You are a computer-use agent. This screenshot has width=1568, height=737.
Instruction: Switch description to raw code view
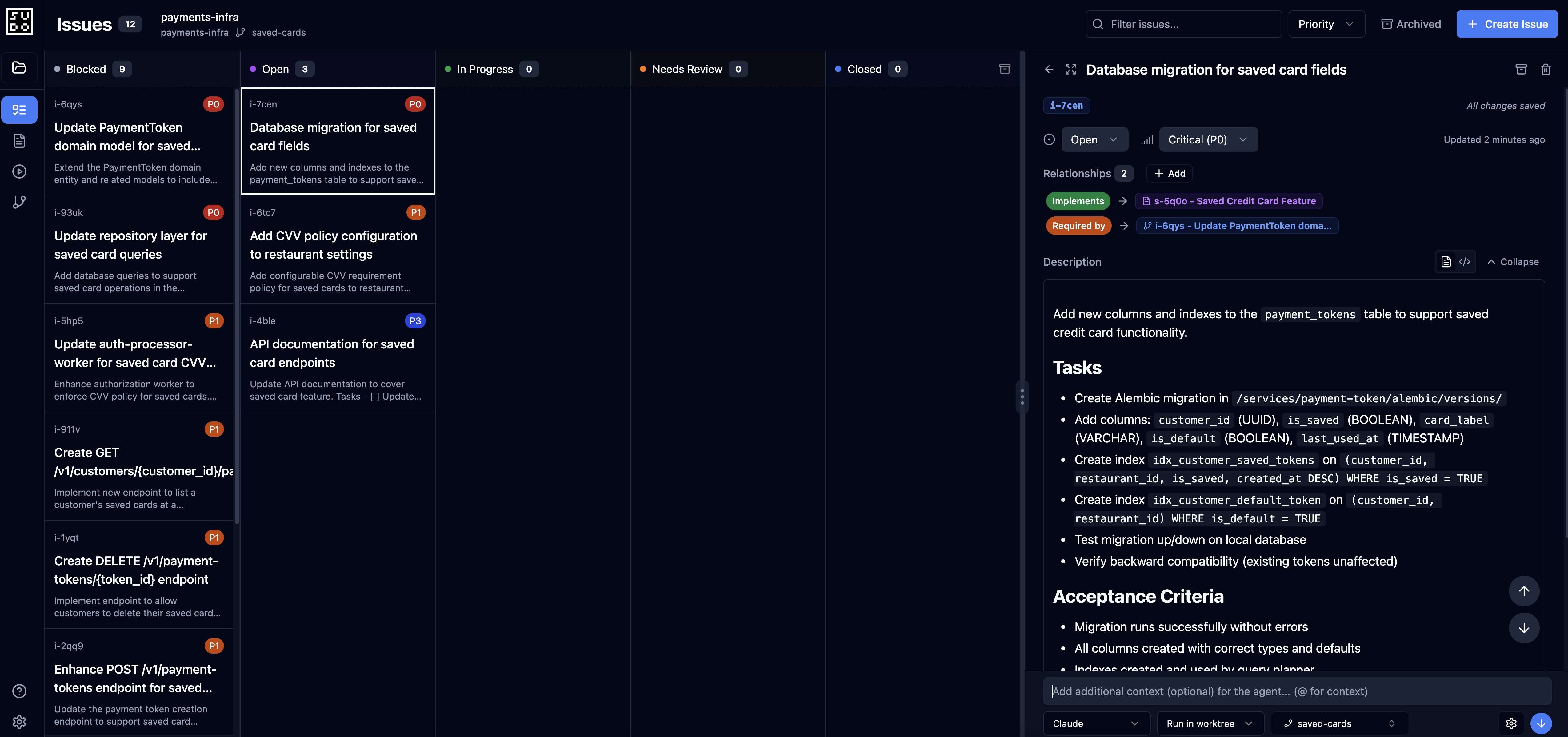[1465, 262]
